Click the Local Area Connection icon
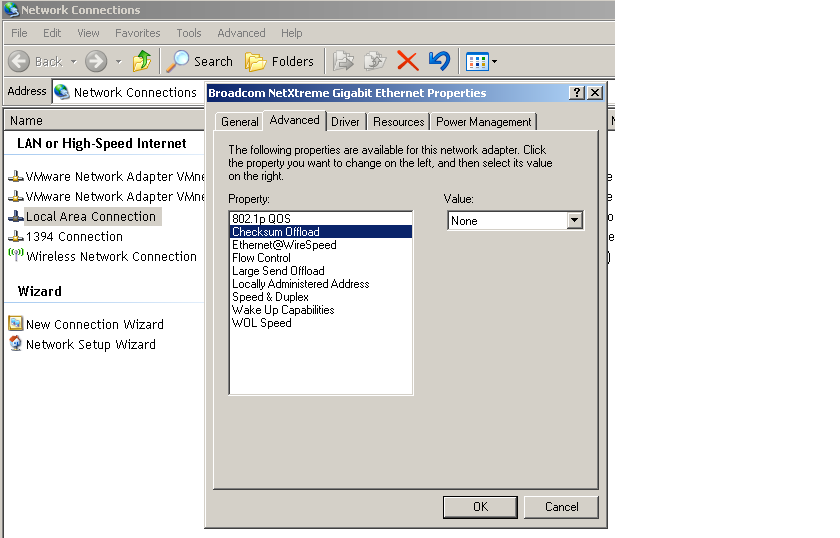Screen dimensions: 840x538 tap(16, 216)
